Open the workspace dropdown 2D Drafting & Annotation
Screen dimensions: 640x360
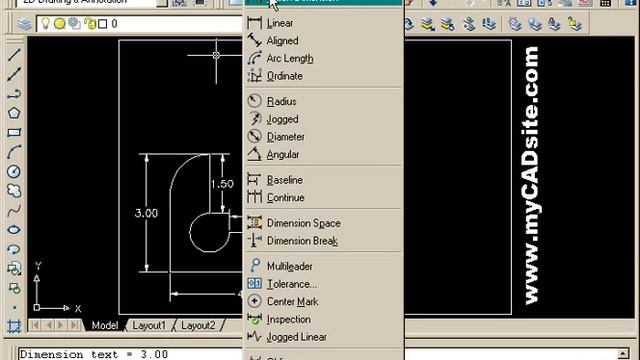click(x=91, y=2)
